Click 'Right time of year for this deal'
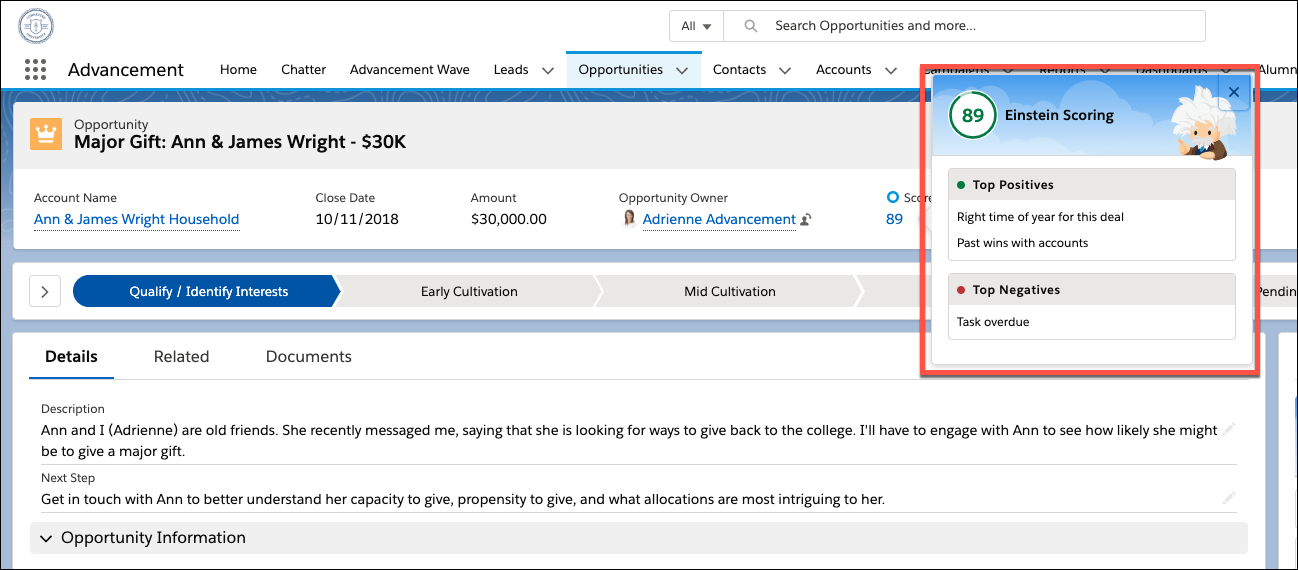 pyautogui.click(x=1041, y=217)
